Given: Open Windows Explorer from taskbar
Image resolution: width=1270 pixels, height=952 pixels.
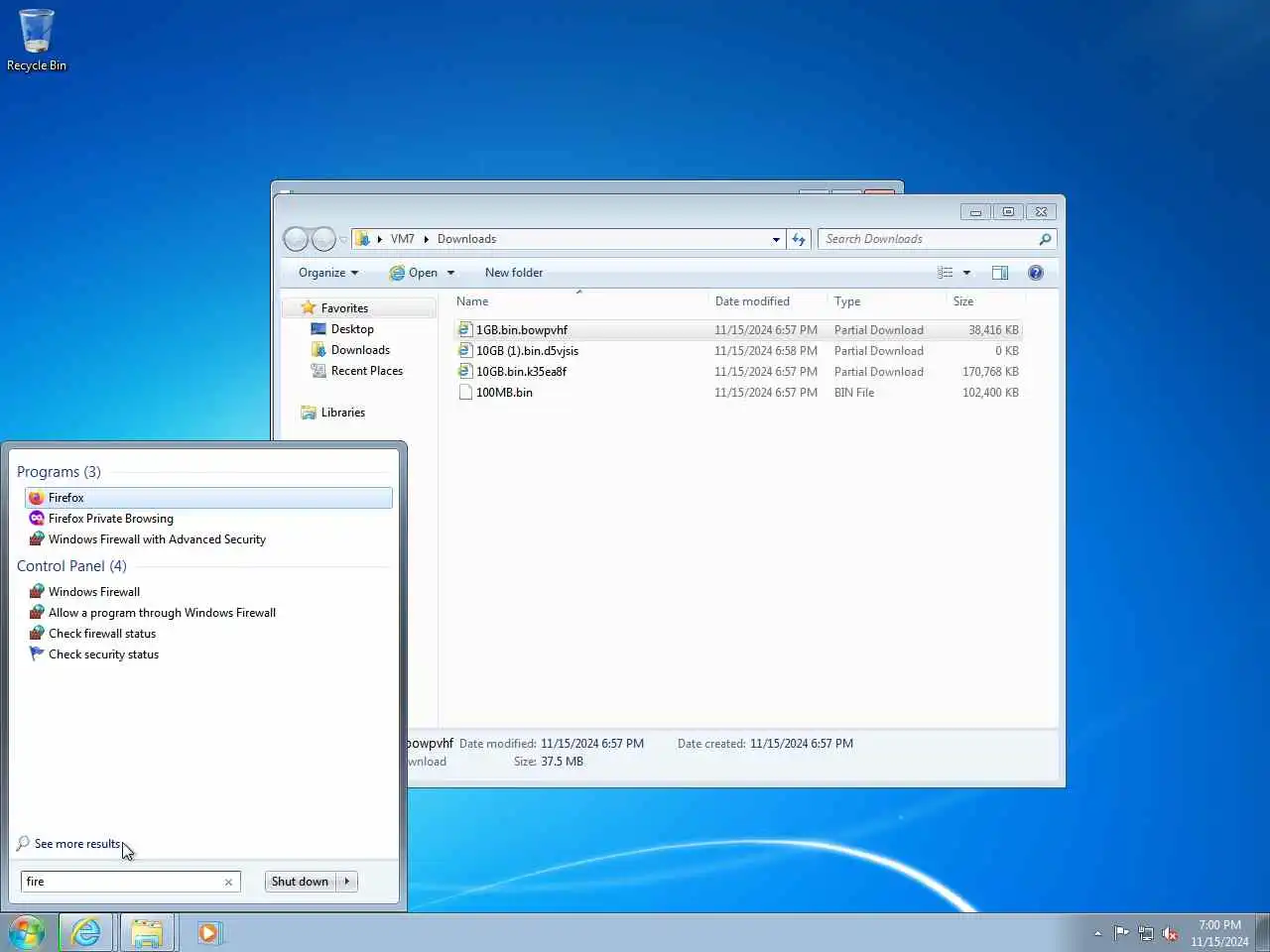Looking at the screenshot, I should 147,933.
